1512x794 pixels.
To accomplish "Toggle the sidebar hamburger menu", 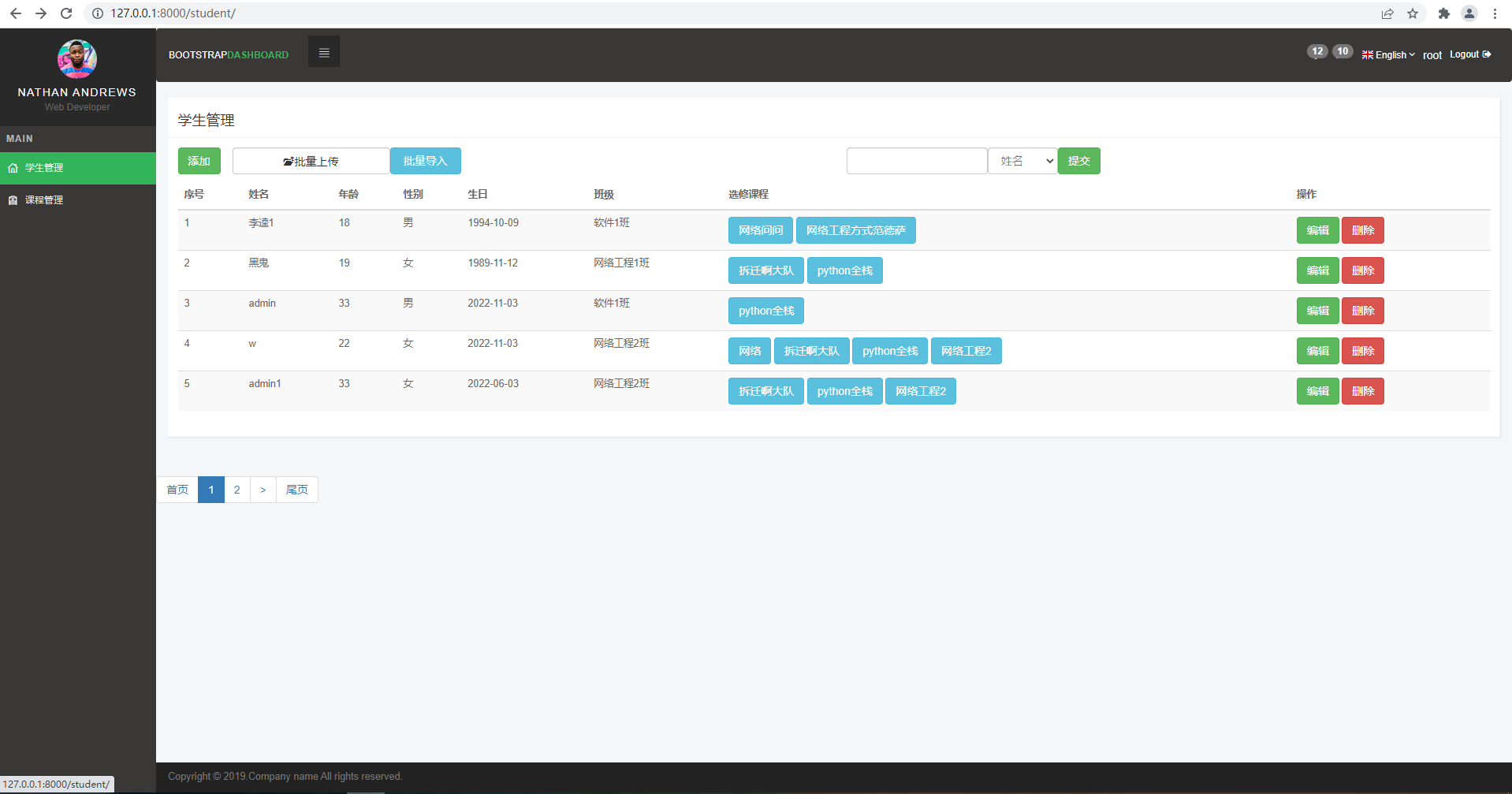I will pos(323,52).
